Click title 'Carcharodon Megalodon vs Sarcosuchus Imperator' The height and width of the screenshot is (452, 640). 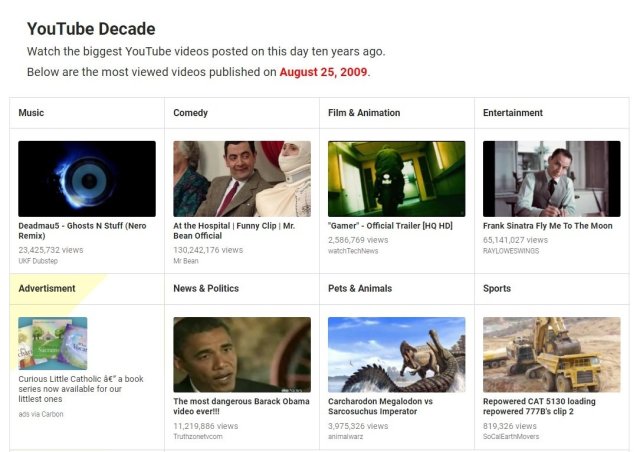(380, 406)
